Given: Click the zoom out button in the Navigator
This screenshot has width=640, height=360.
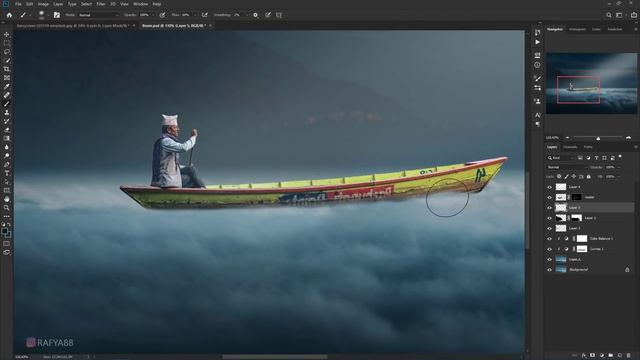Looking at the screenshot, I should 567,138.
